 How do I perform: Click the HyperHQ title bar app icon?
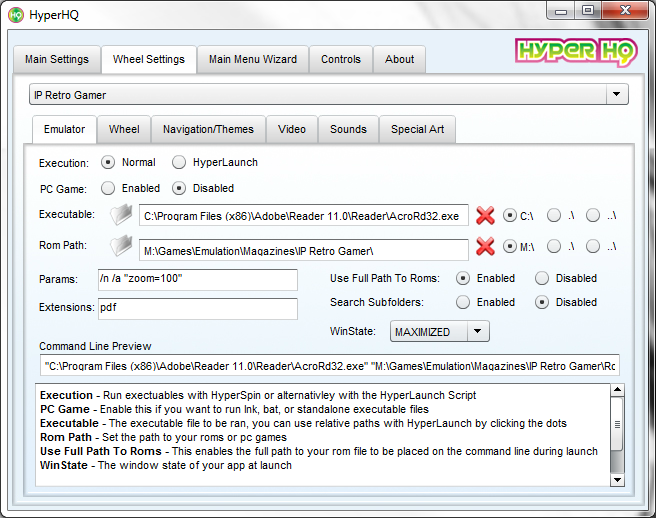tap(16, 15)
